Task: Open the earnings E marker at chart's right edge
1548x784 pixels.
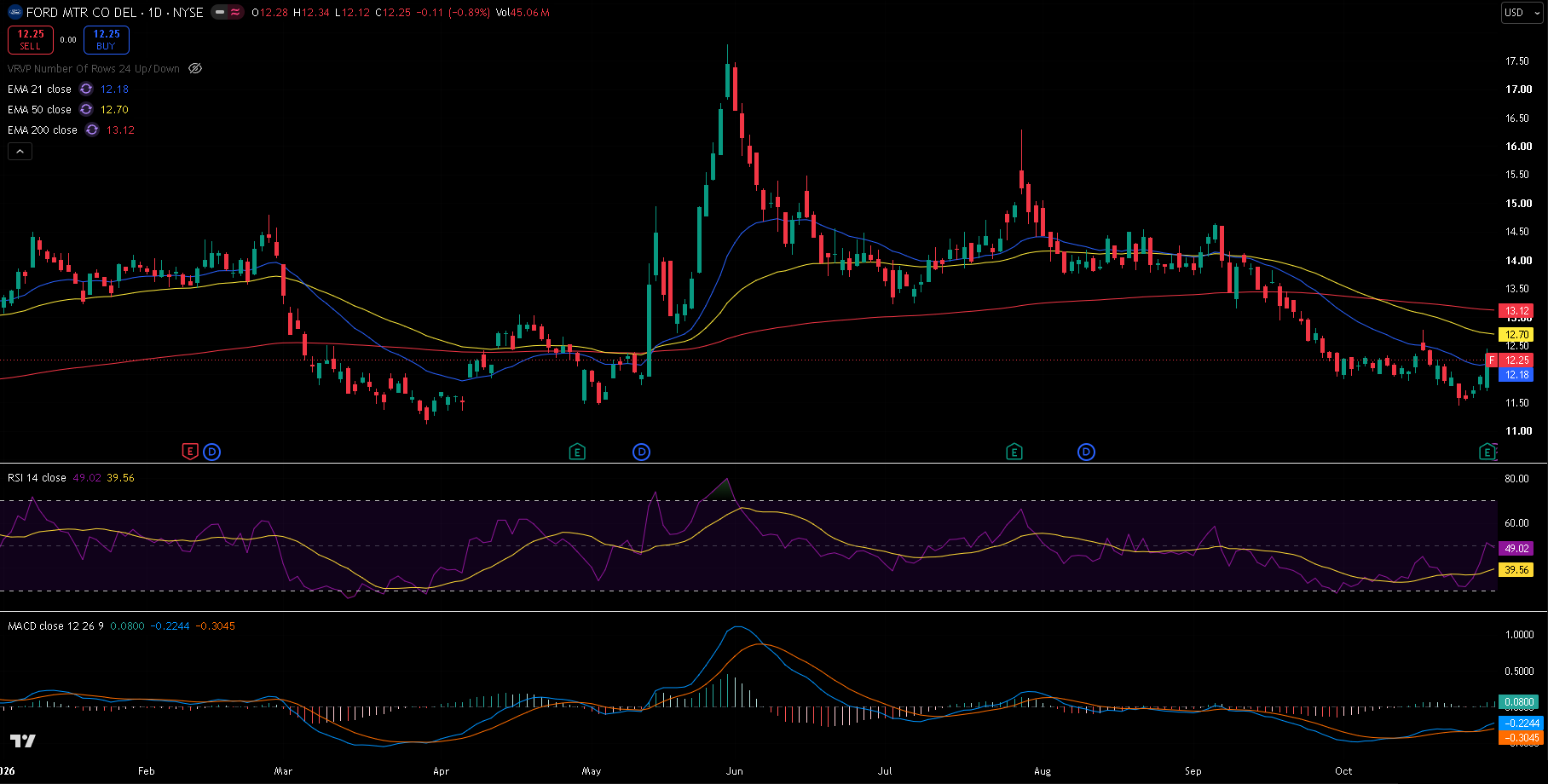Action: tap(1487, 452)
